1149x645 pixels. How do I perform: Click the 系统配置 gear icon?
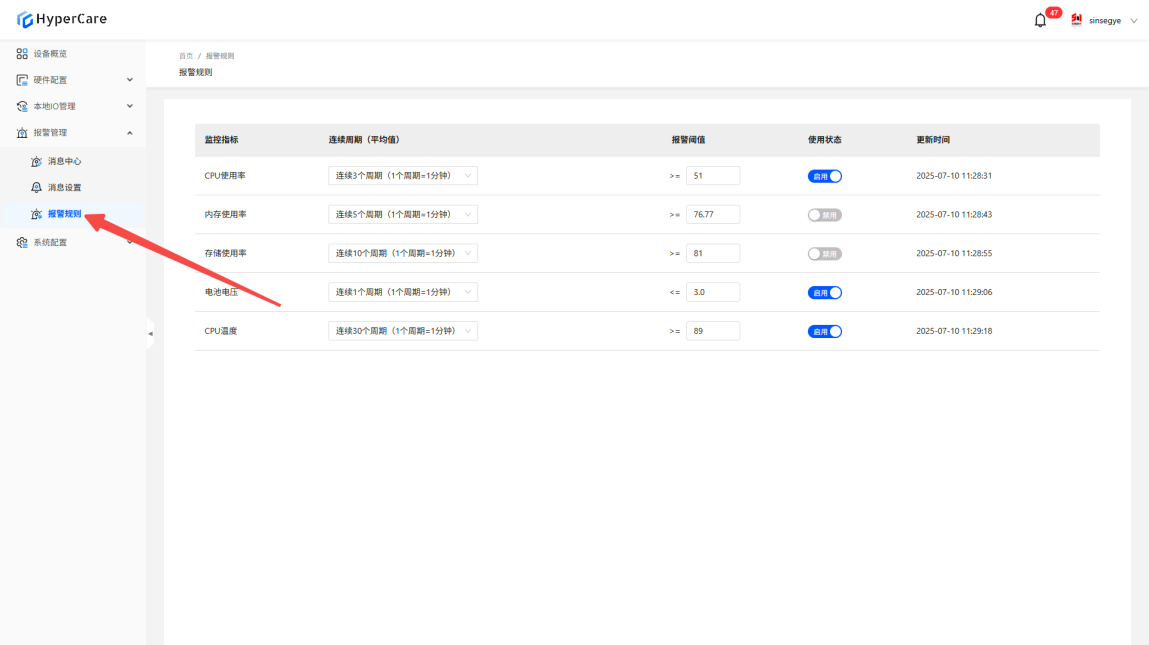(22, 243)
